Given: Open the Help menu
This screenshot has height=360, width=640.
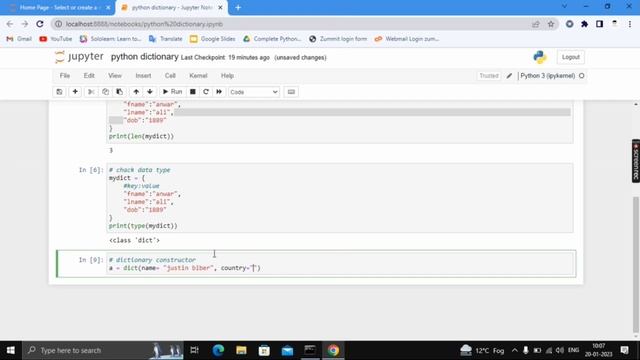Looking at the screenshot, I should [x=227, y=76].
